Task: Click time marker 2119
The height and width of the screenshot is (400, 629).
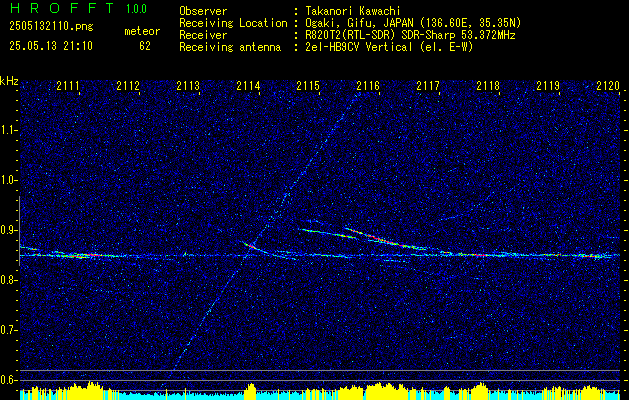Action: pos(548,86)
